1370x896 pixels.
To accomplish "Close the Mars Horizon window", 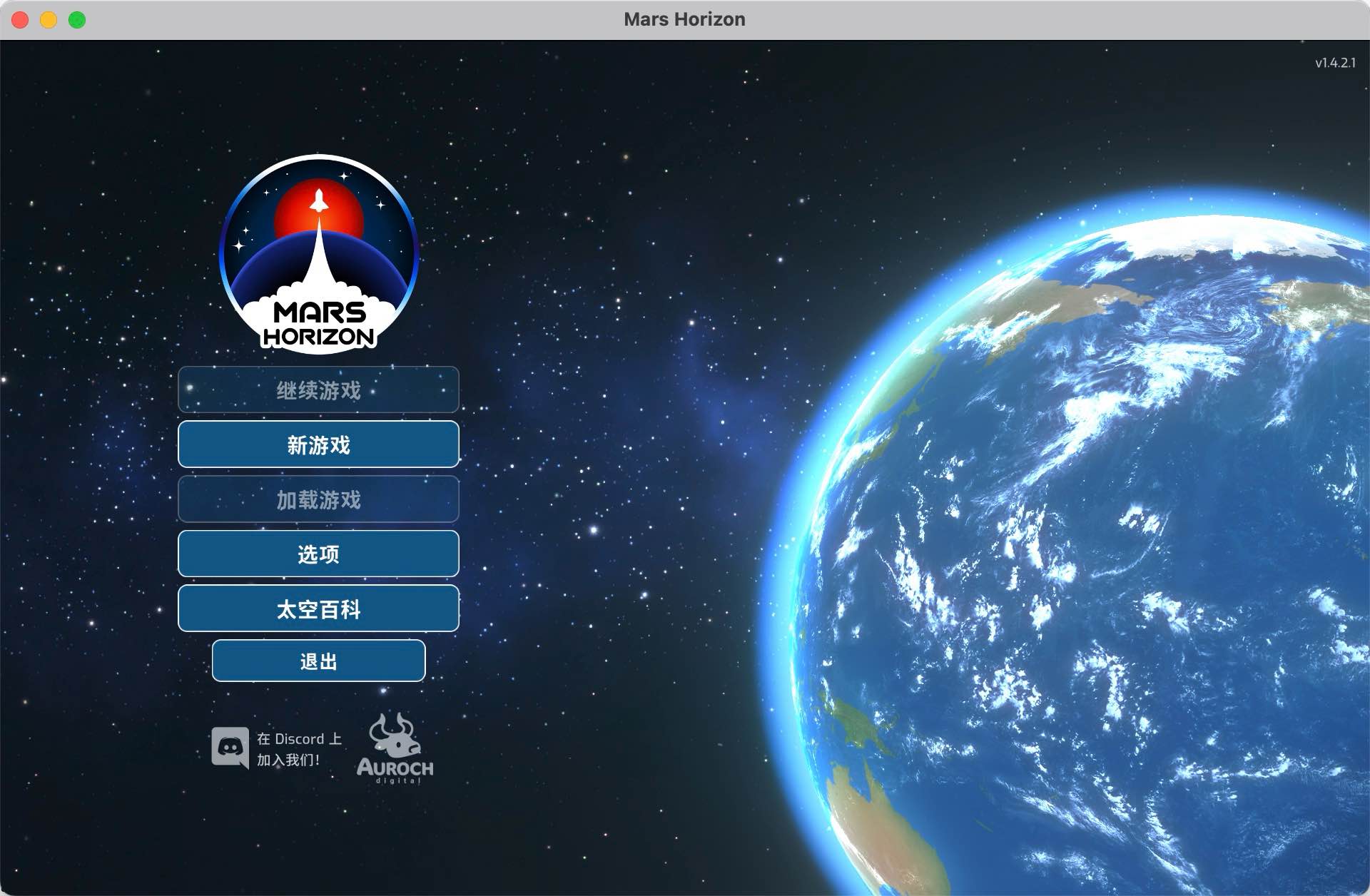I will 20,20.
